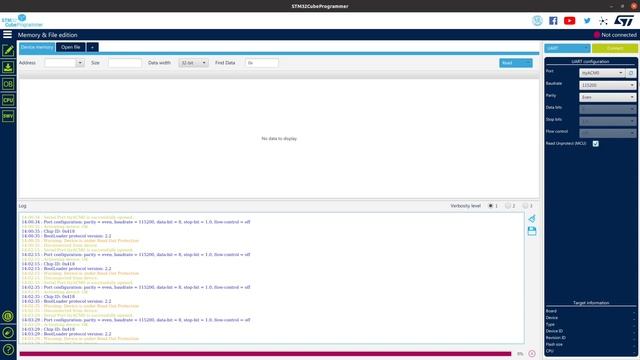Open the hamburger main menu

pyautogui.click(x=7, y=34)
